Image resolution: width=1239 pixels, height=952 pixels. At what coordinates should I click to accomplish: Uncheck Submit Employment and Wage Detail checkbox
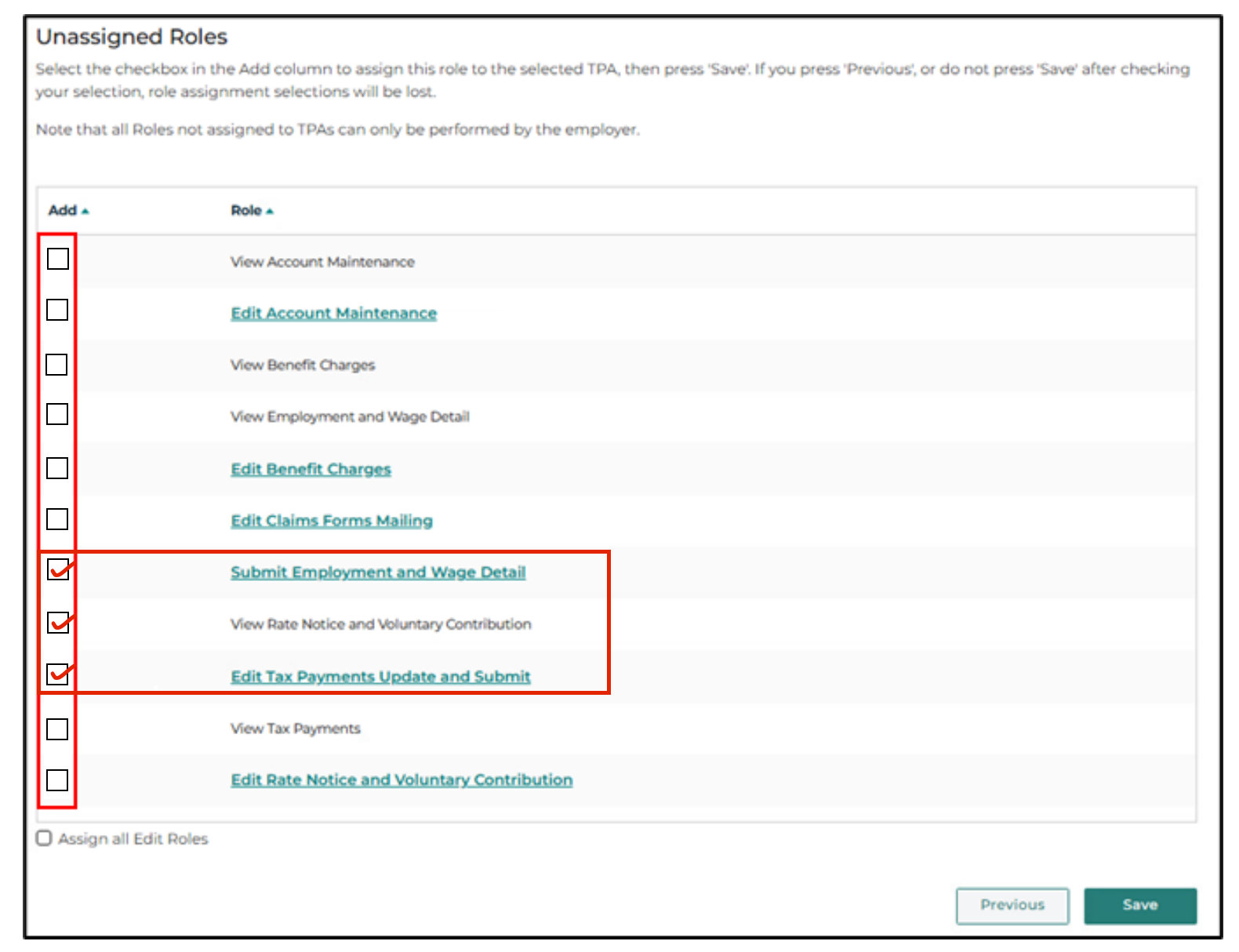click(58, 570)
